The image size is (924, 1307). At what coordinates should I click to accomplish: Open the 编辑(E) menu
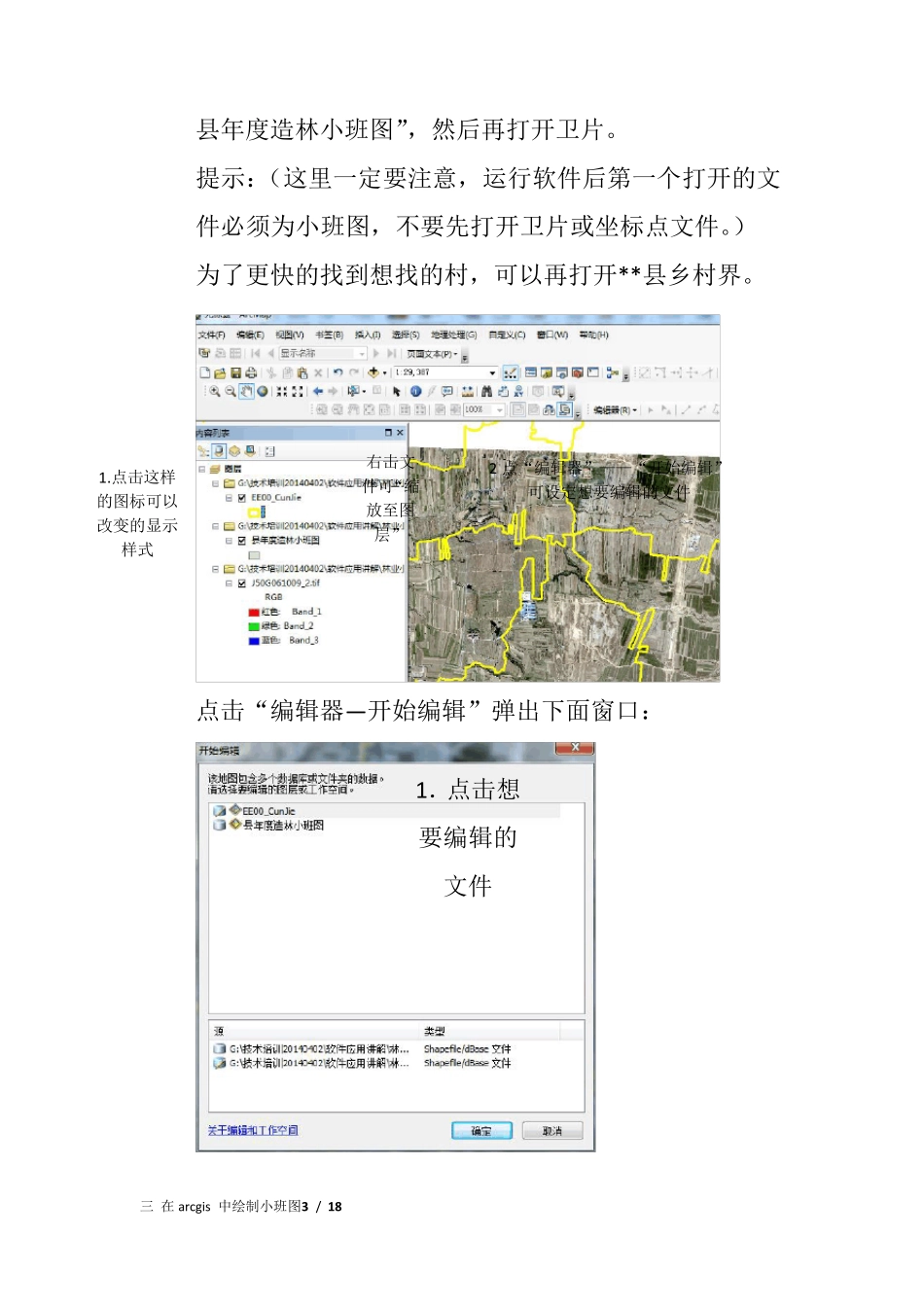[x=250, y=335]
